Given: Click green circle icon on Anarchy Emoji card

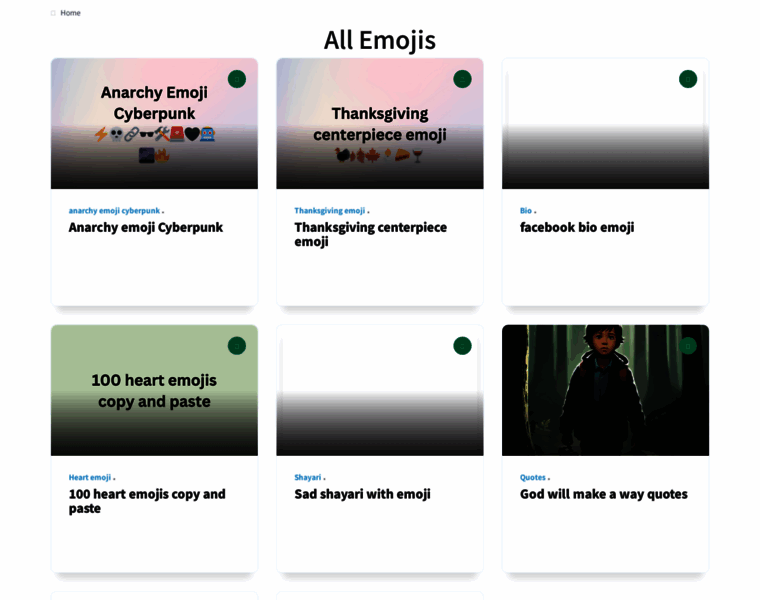Looking at the screenshot, I should [x=237, y=79].
